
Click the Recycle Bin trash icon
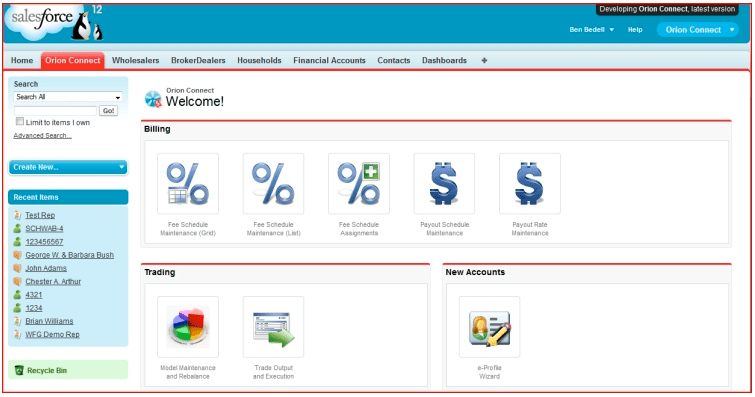tap(19, 370)
